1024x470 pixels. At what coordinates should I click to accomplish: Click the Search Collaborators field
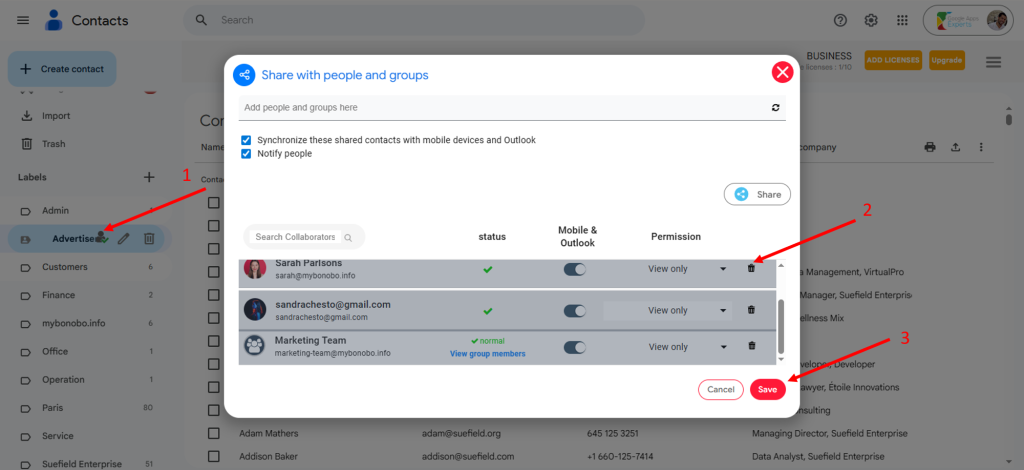click(x=296, y=237)
